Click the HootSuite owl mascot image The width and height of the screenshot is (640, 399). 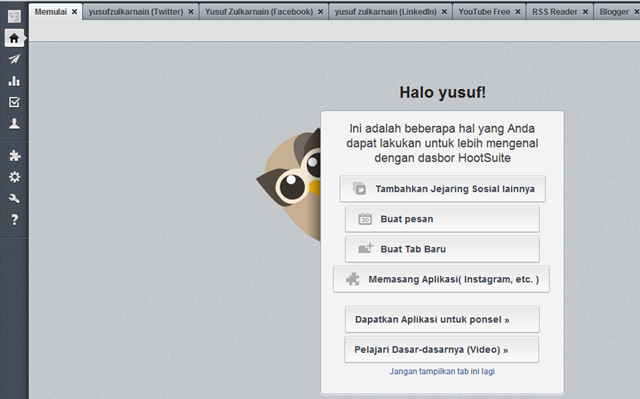click(289, 184)
